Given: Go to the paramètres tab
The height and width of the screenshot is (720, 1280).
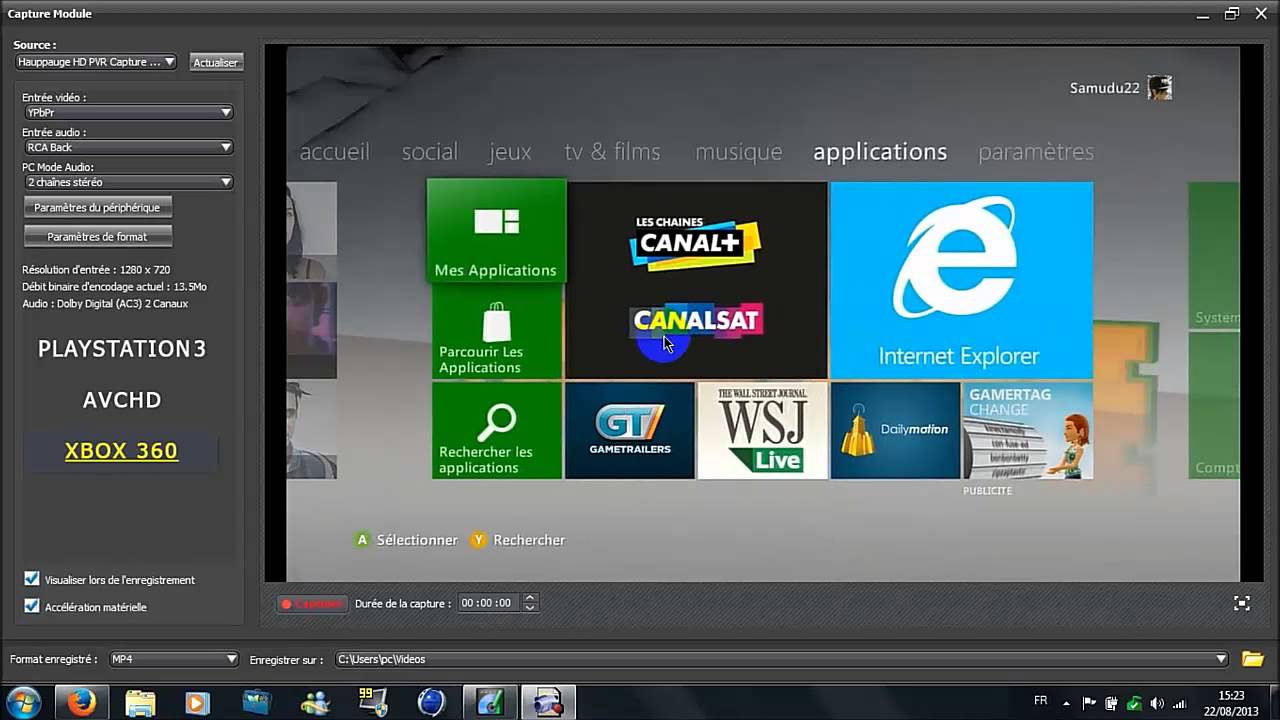Looking at the screenshot, I should (1036, 152).
